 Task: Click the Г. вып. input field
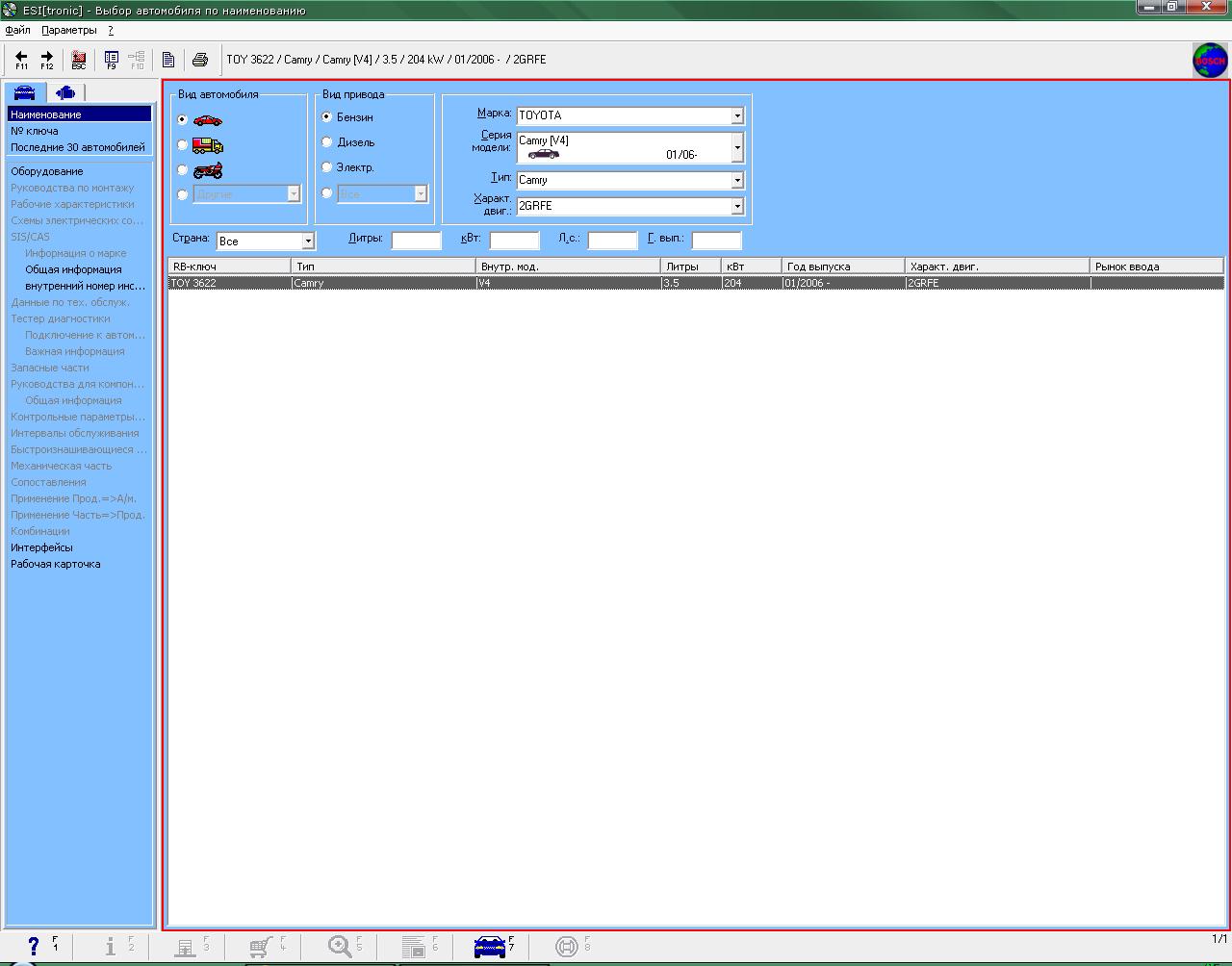pyautogui.click(x=717, y=241)
